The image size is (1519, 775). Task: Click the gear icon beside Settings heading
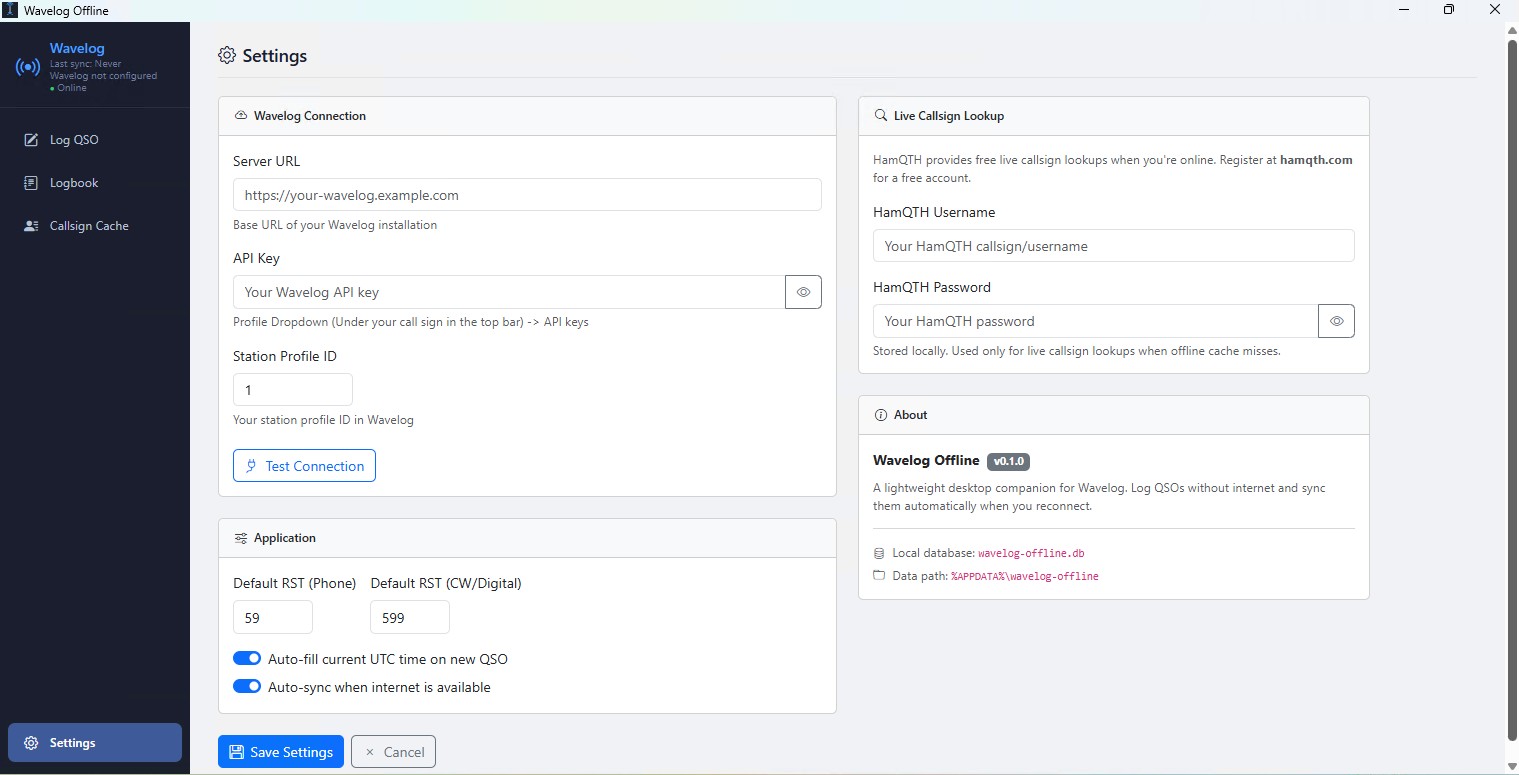tap(227, 55)
